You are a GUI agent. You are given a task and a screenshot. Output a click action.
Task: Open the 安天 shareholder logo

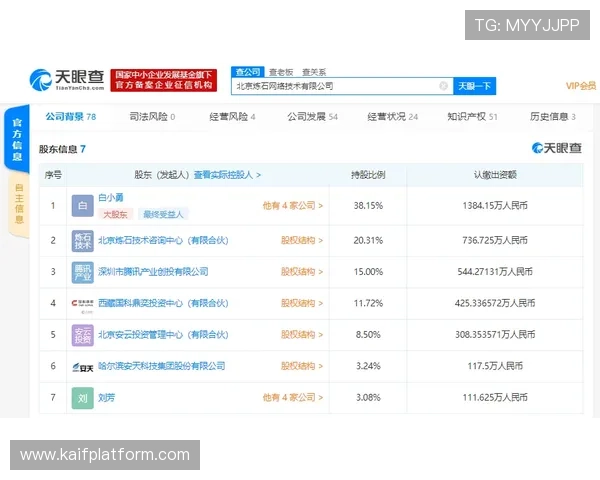coord(83,367)
